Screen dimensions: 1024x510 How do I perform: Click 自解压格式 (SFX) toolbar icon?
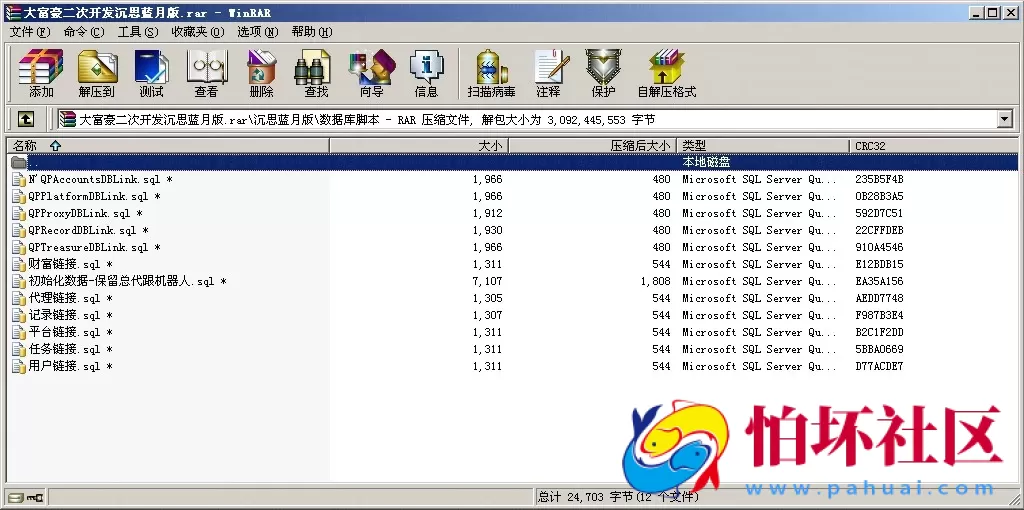click(667, 73)
